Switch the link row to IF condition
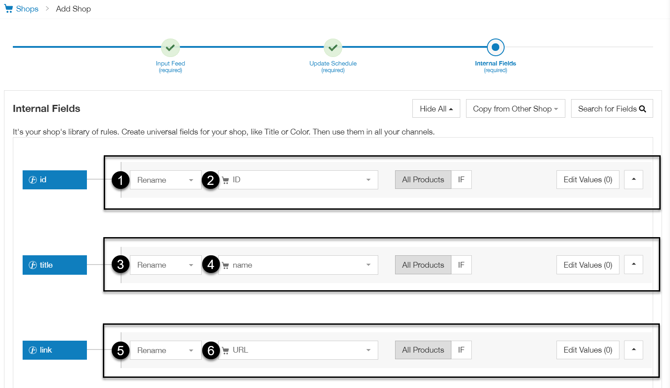 (461, 350)
